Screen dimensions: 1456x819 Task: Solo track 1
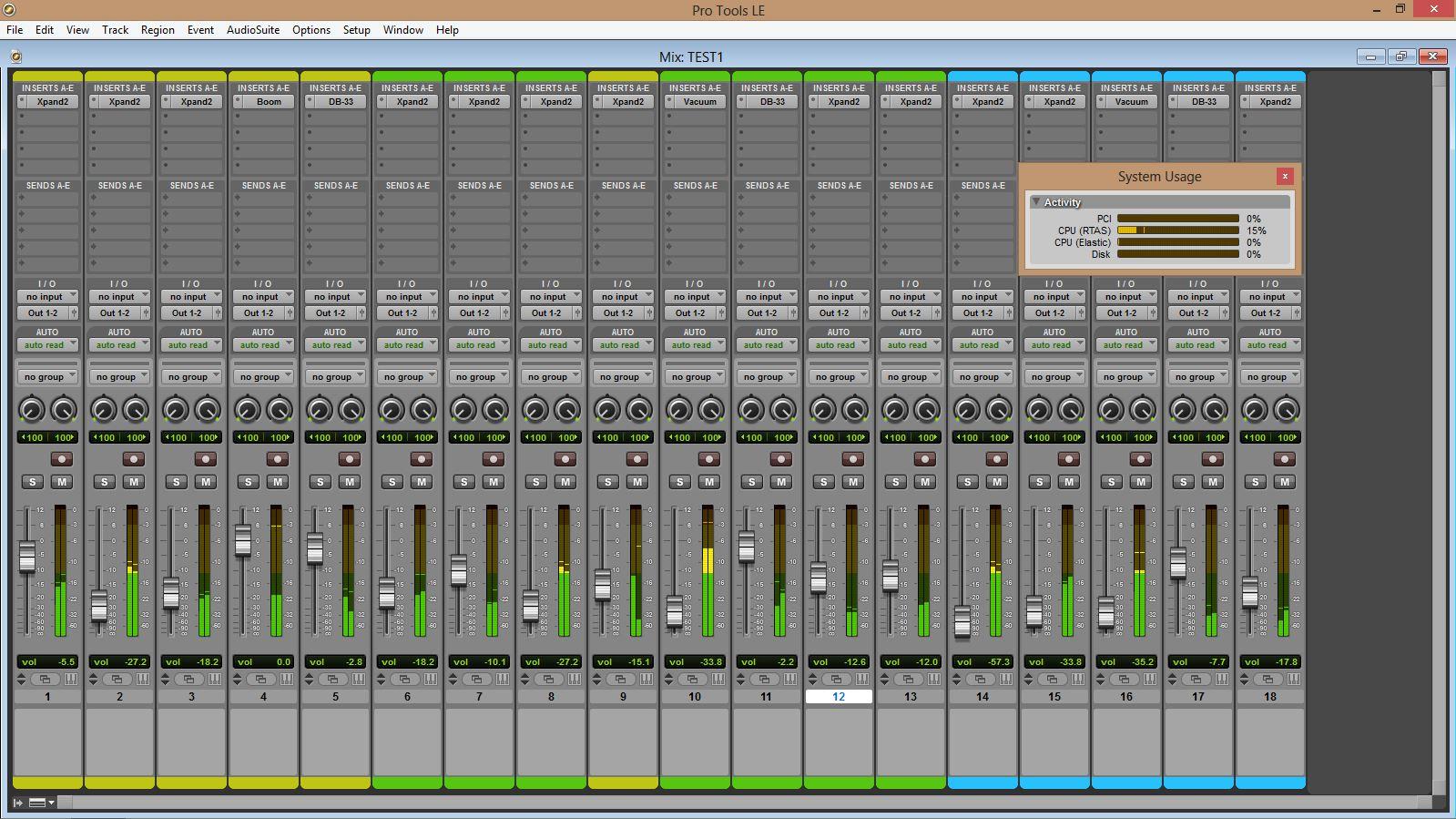(33, 482)
